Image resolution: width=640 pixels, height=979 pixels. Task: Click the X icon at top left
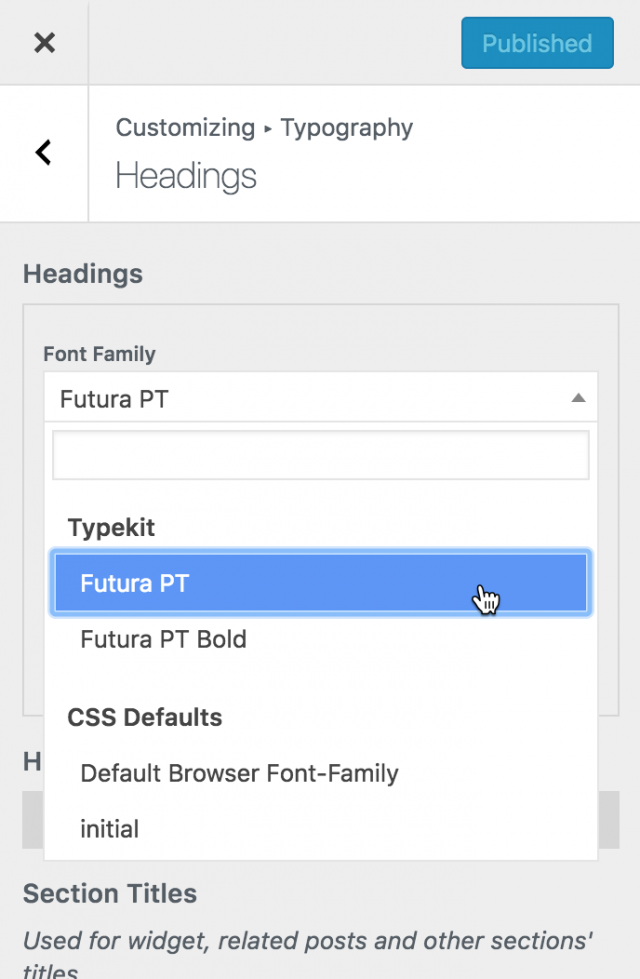(x=44, y=43)
